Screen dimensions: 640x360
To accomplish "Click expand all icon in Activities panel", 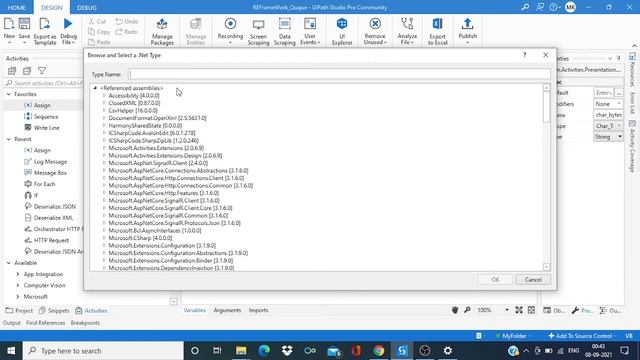I will pos(12,71).
